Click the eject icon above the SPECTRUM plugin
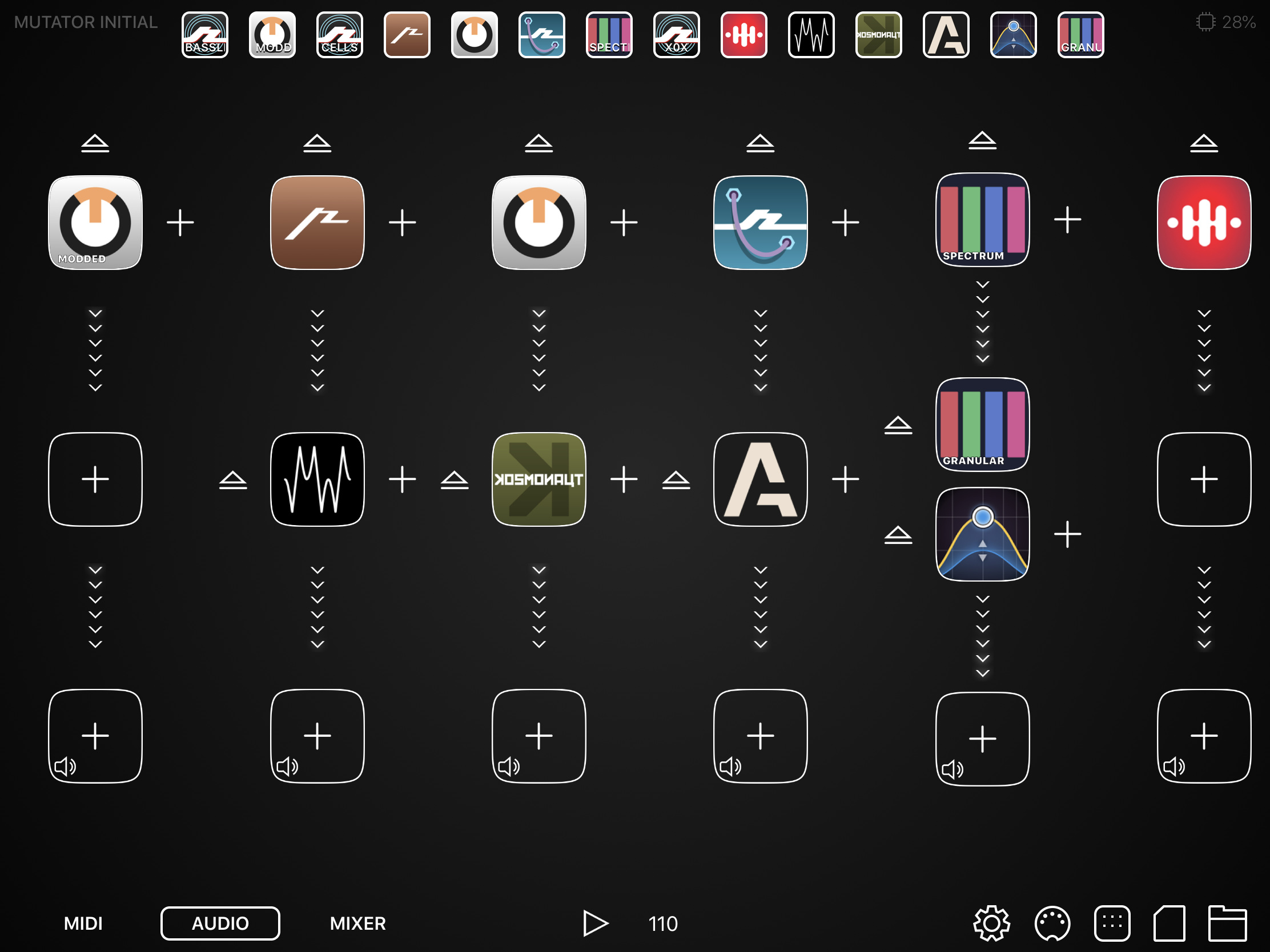The height and width of the screenshot is (952, 1270). point(983,140)
